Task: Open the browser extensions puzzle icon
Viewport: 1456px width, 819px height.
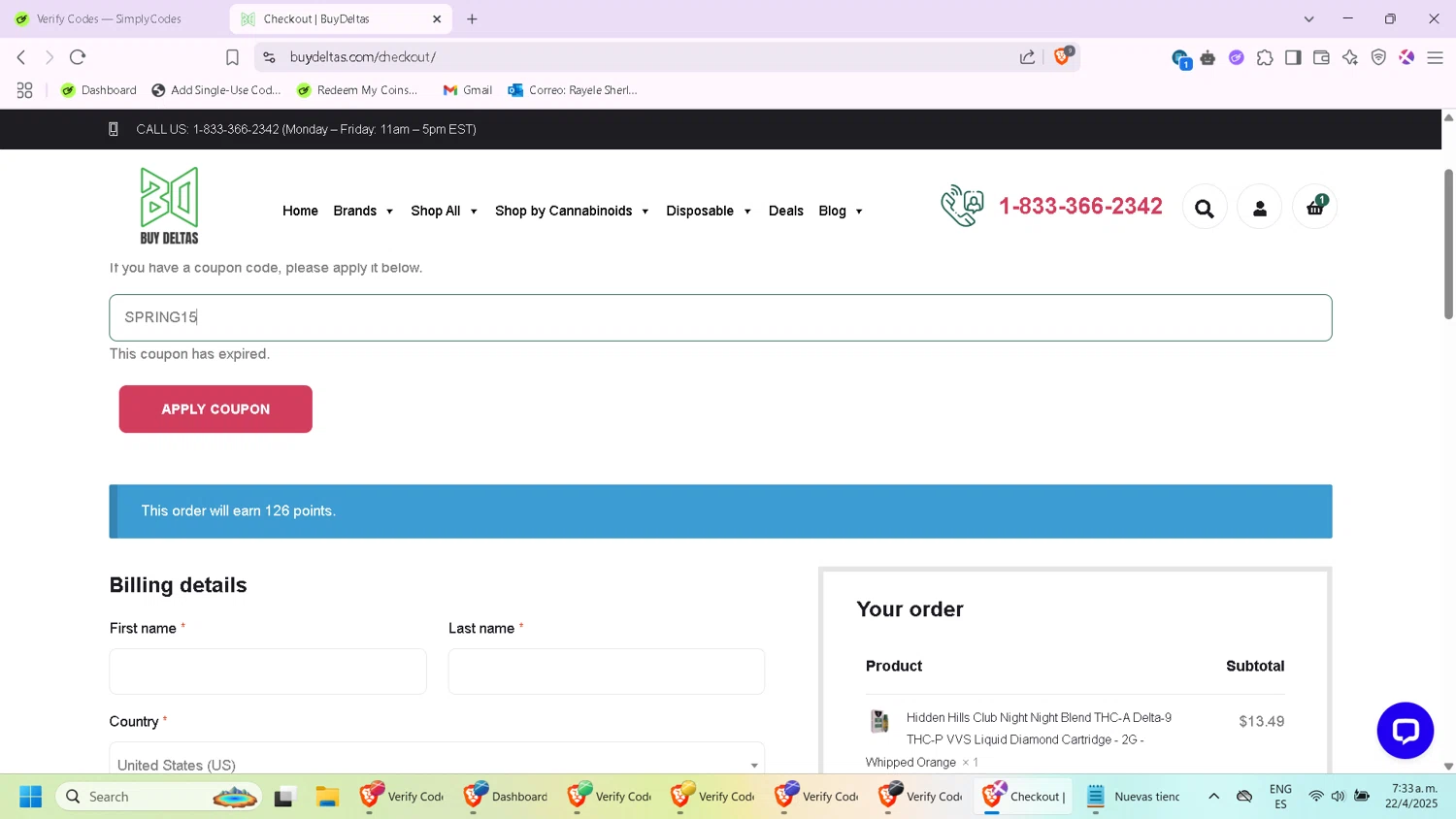Action: 1265,57
